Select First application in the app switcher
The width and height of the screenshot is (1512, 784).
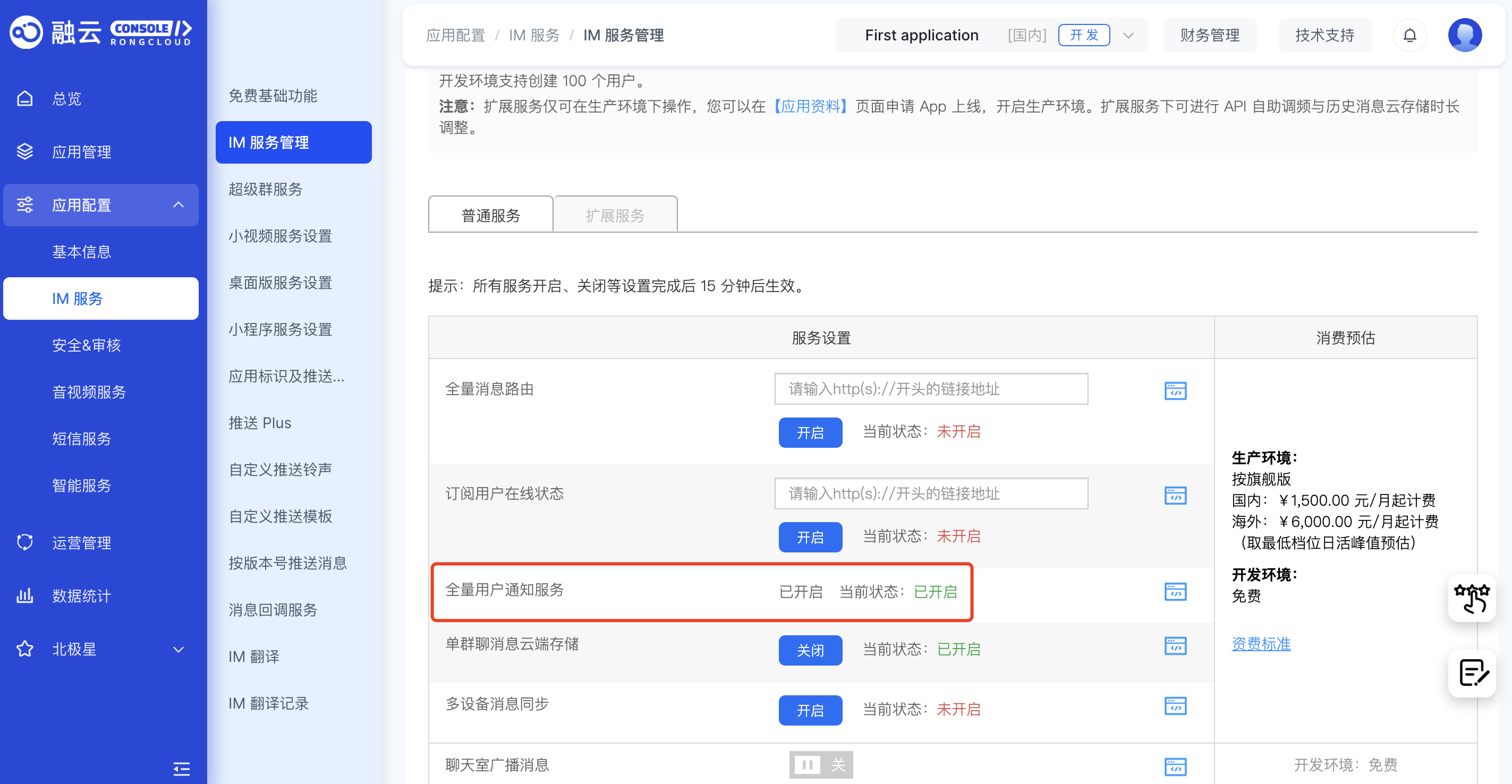click(921, 35)
